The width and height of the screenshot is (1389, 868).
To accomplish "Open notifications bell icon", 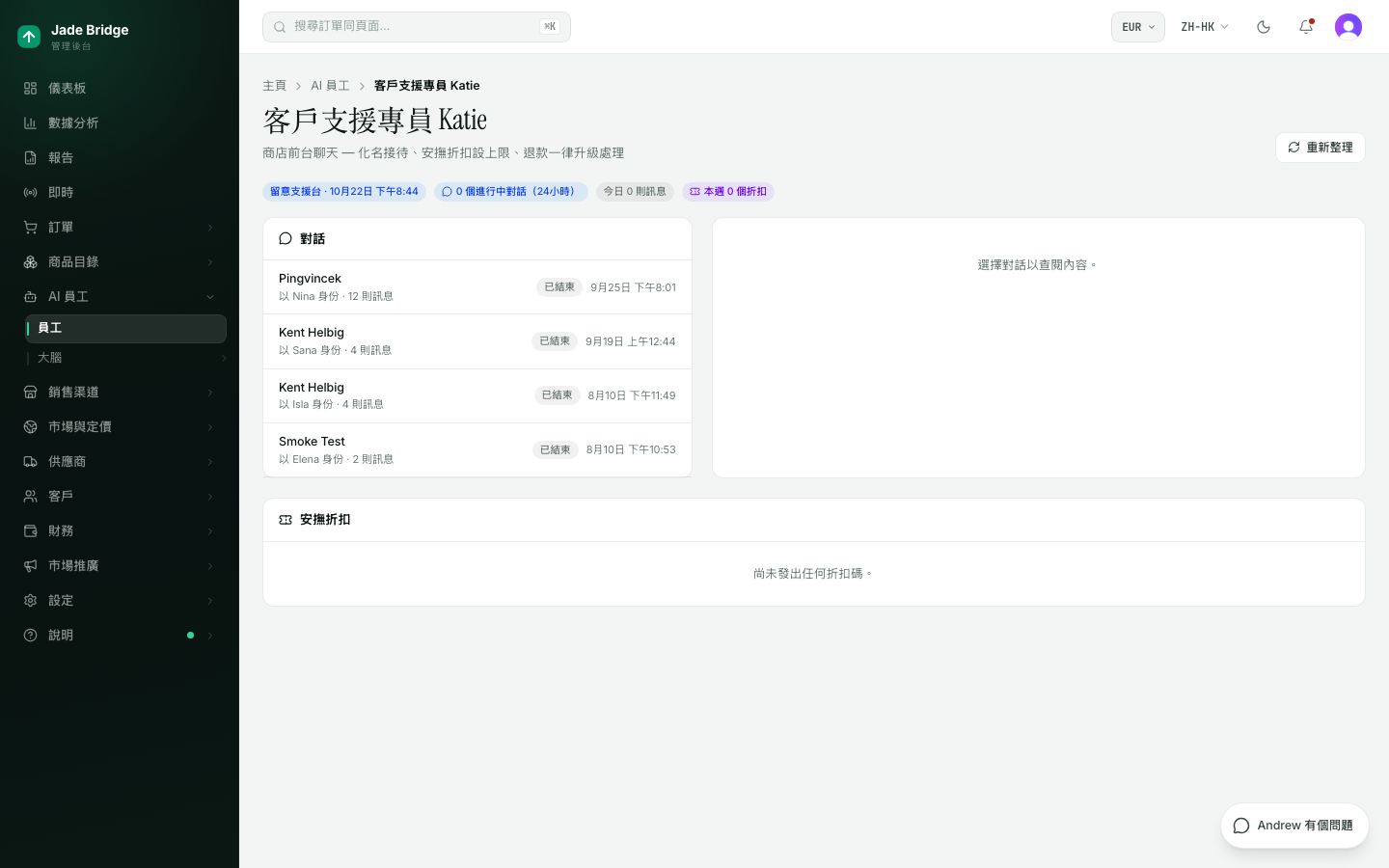I will click(x=1306, y=27).
